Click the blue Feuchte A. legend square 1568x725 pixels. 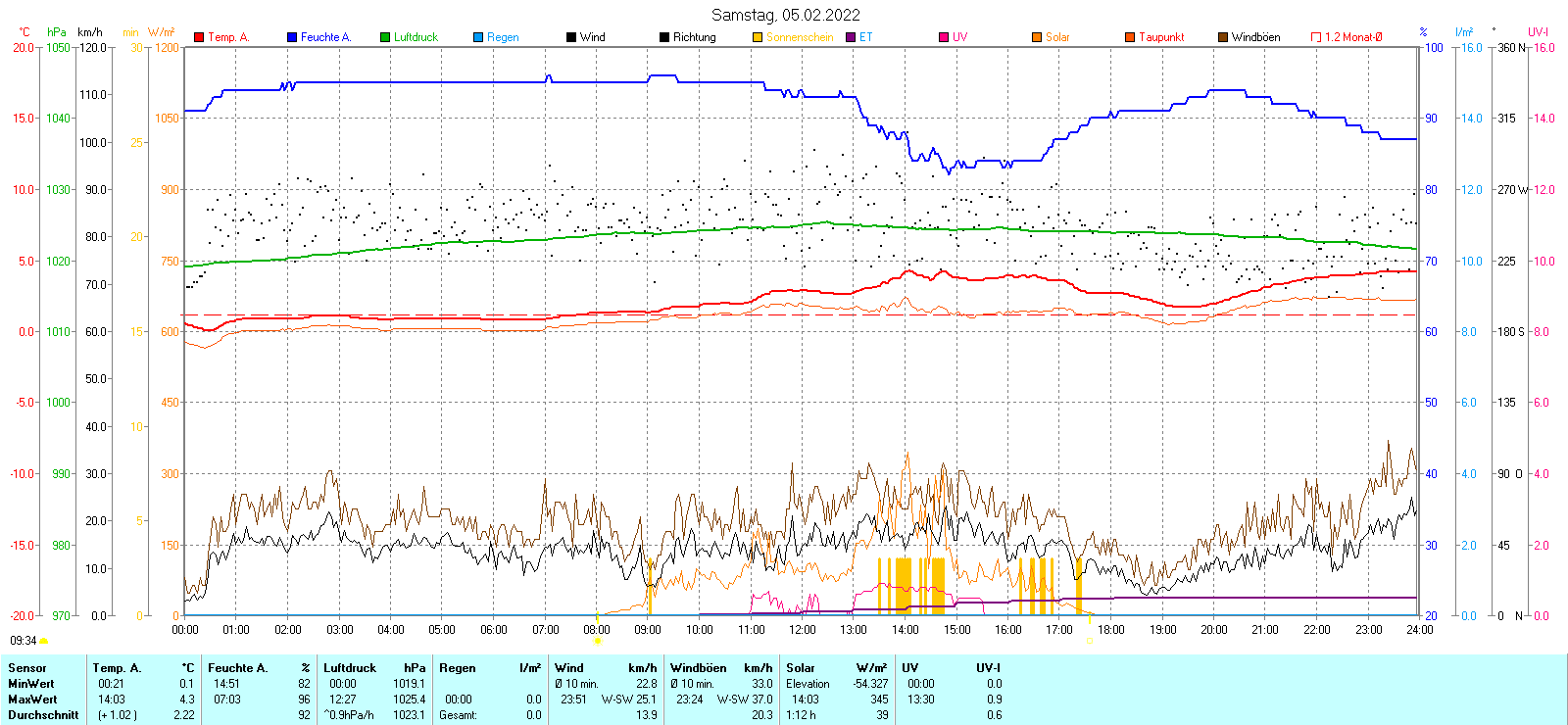292,37
